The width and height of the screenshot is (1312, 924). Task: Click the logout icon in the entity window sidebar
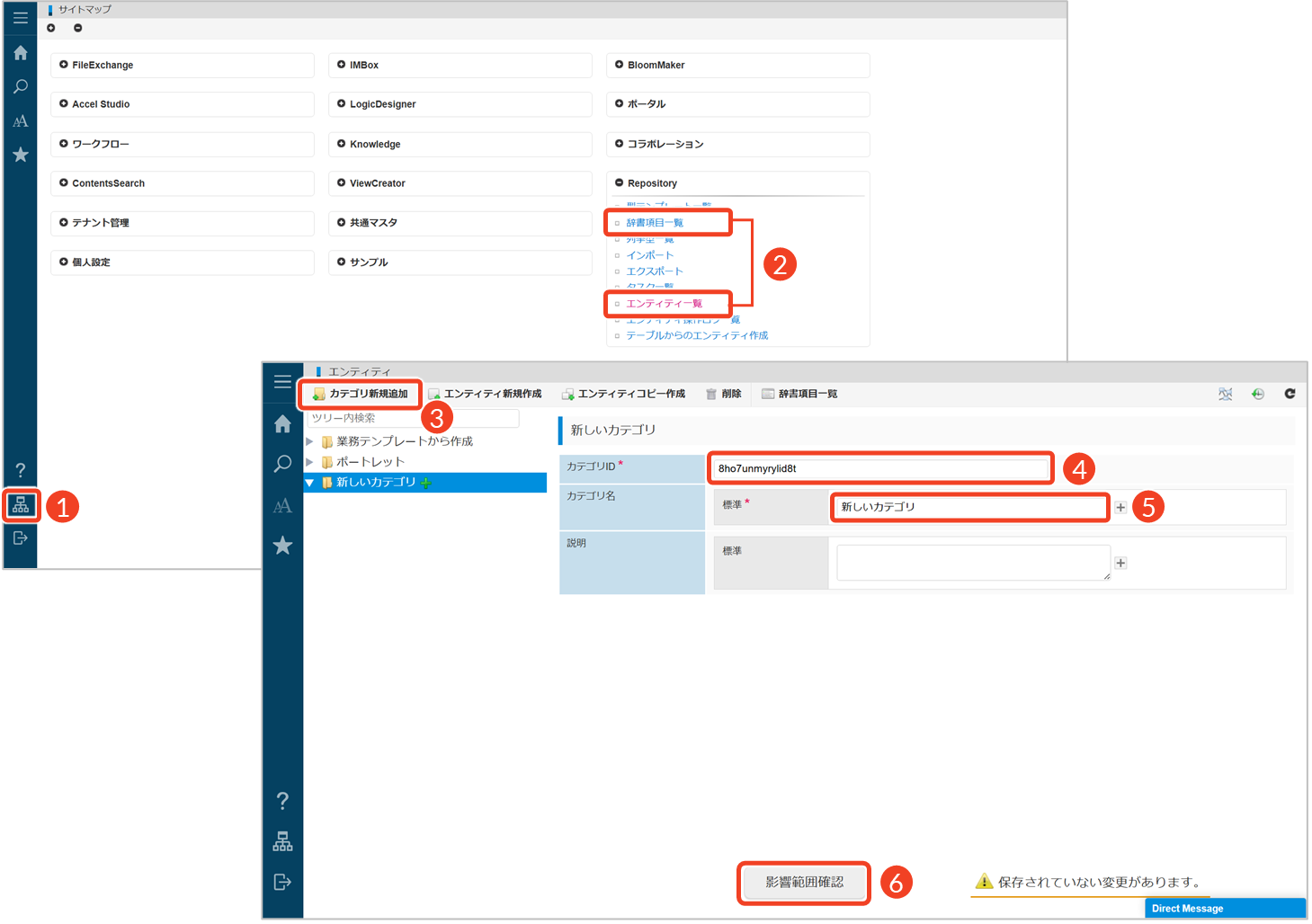point(282,882)
